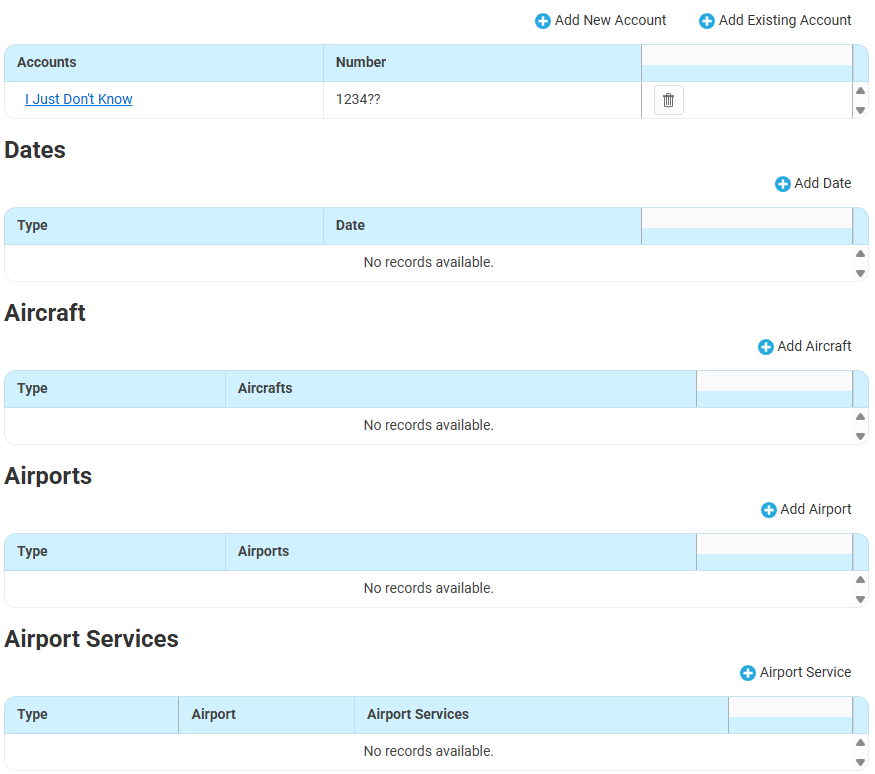875x774 pixels.
Task: Sort by the Accounts column header
Action: click(x=47, y=62)
